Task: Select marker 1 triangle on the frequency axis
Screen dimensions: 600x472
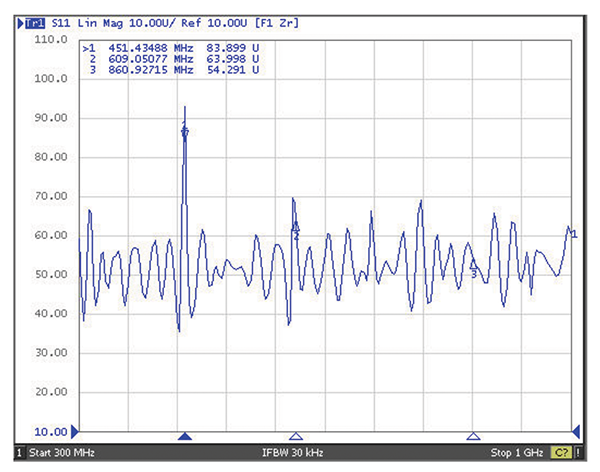Action: 184,437
